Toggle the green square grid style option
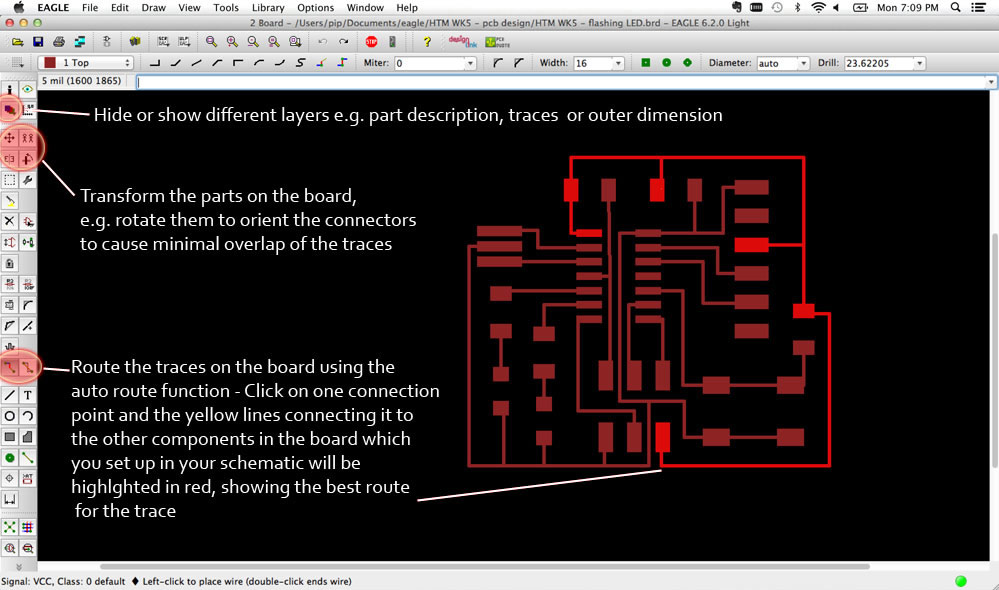Image resolution: width=999 pixels, height=590 pixels. 646,61
